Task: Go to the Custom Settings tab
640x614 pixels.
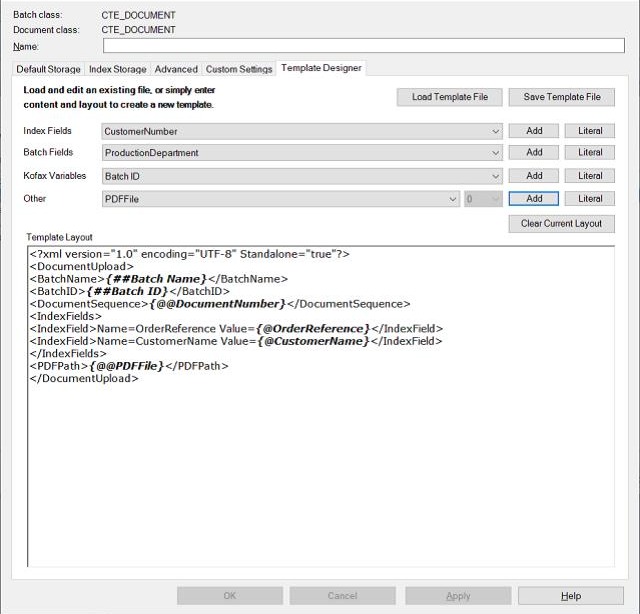Action: click(239, 69)
